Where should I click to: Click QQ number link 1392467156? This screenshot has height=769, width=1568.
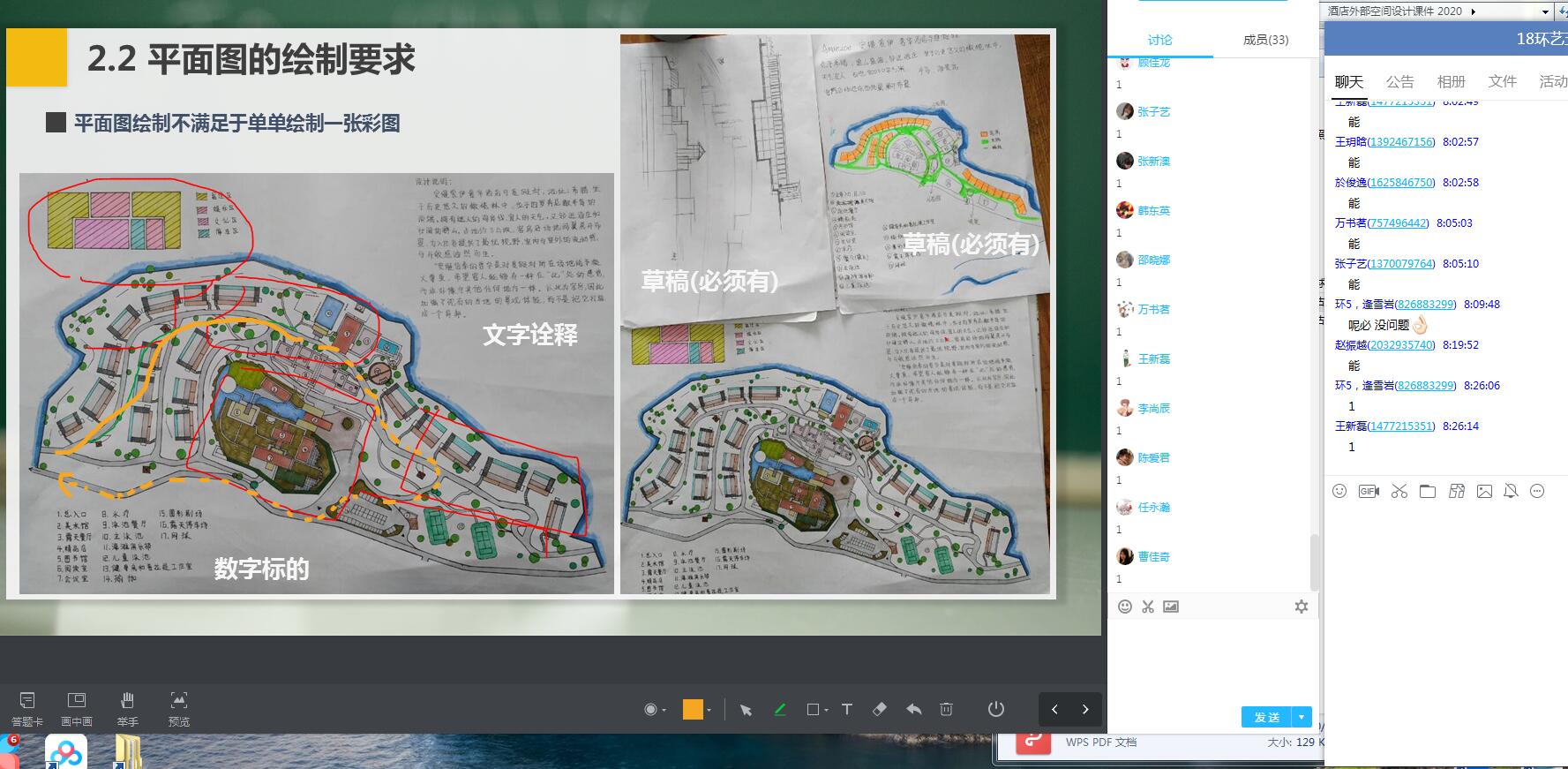pyautogui.click(x=1402, y=142)
